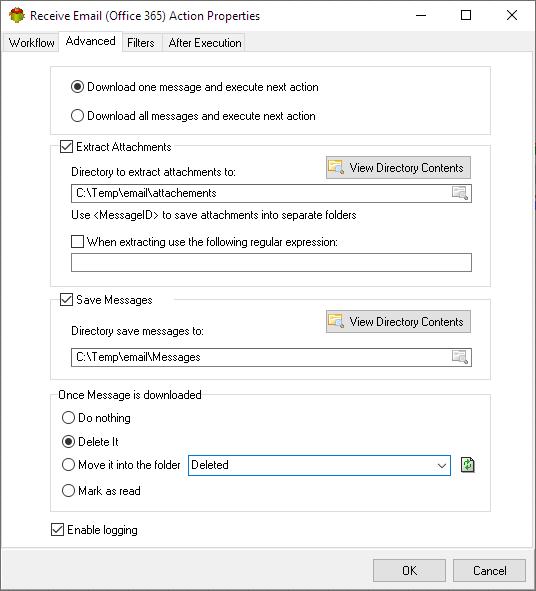Maximize the Action Properties window

pos(466,15)
